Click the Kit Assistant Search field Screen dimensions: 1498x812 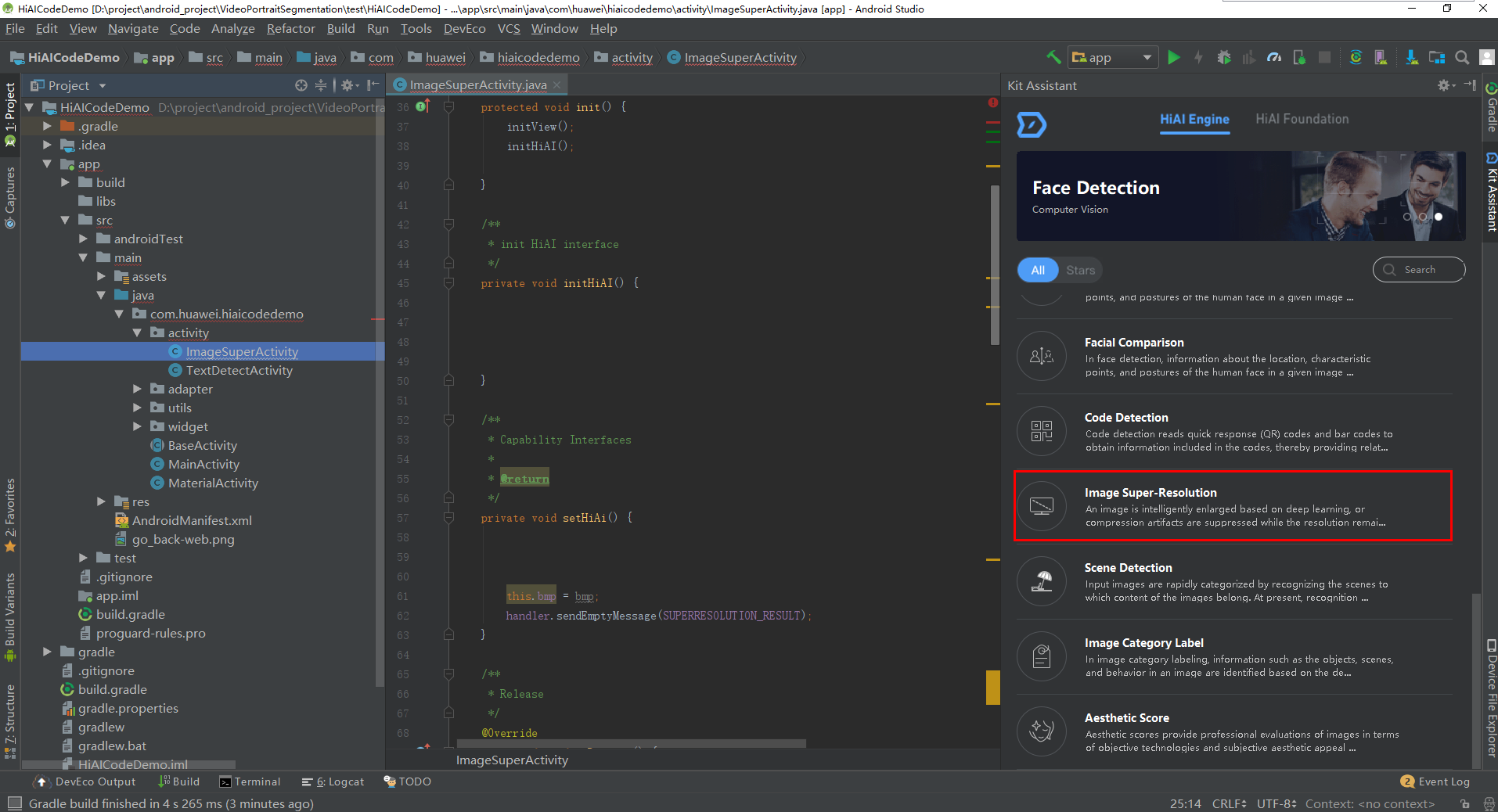[x=1419, y=270]
